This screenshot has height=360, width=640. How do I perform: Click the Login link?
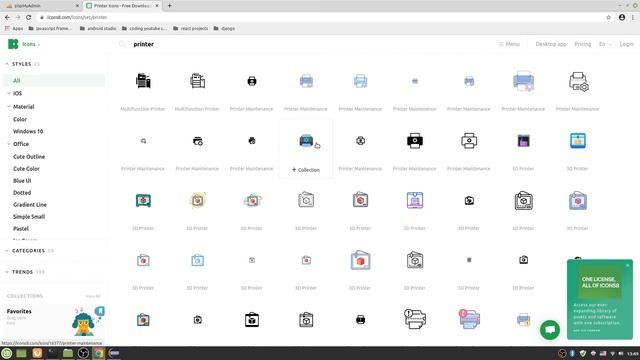pyautogui.click(x=626, y=44)
